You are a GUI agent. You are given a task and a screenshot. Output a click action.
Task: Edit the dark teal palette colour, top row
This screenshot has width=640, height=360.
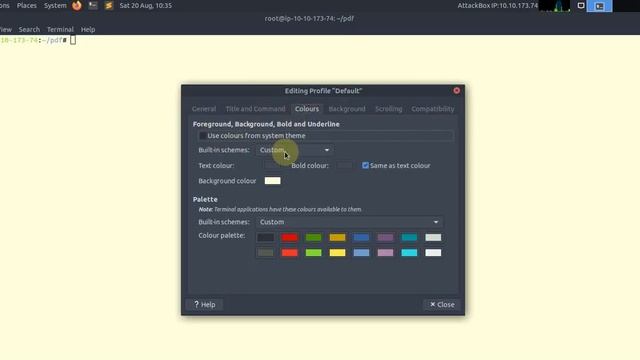[409, 237]
